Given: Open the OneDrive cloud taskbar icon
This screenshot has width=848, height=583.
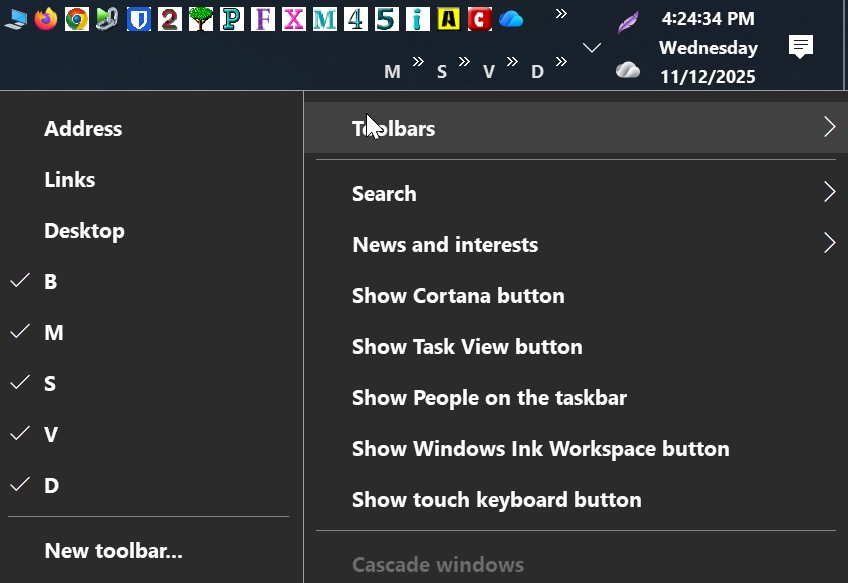Looking at the screenshot, I should 511,18.
